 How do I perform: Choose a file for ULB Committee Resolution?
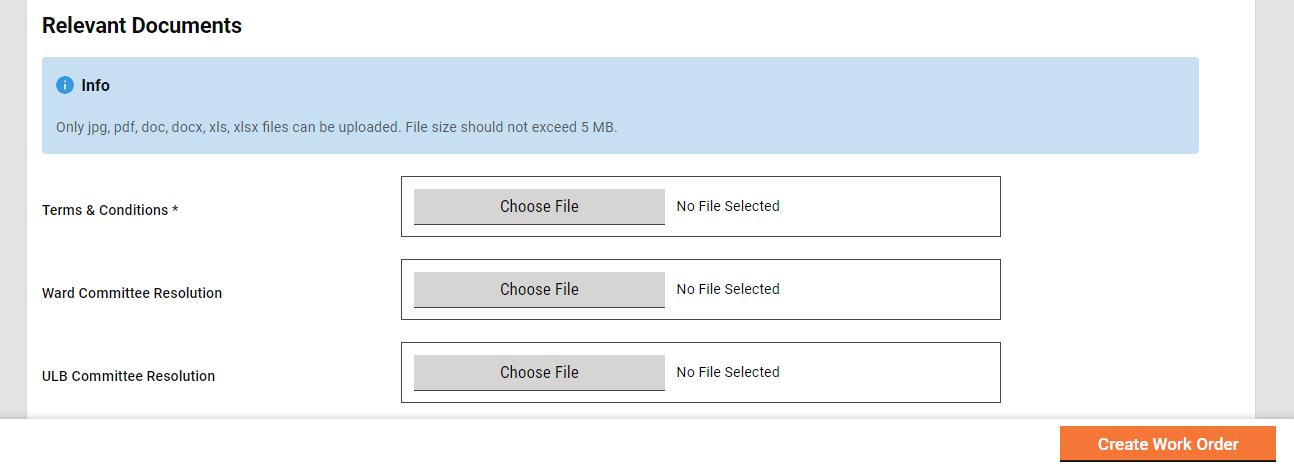(539, 373)
